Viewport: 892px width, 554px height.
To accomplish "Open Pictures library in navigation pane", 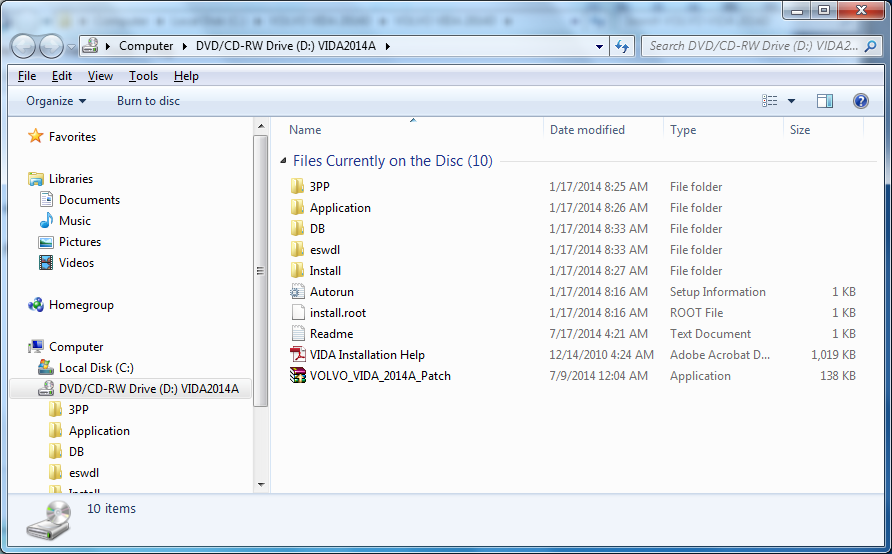I will point(80,242).
